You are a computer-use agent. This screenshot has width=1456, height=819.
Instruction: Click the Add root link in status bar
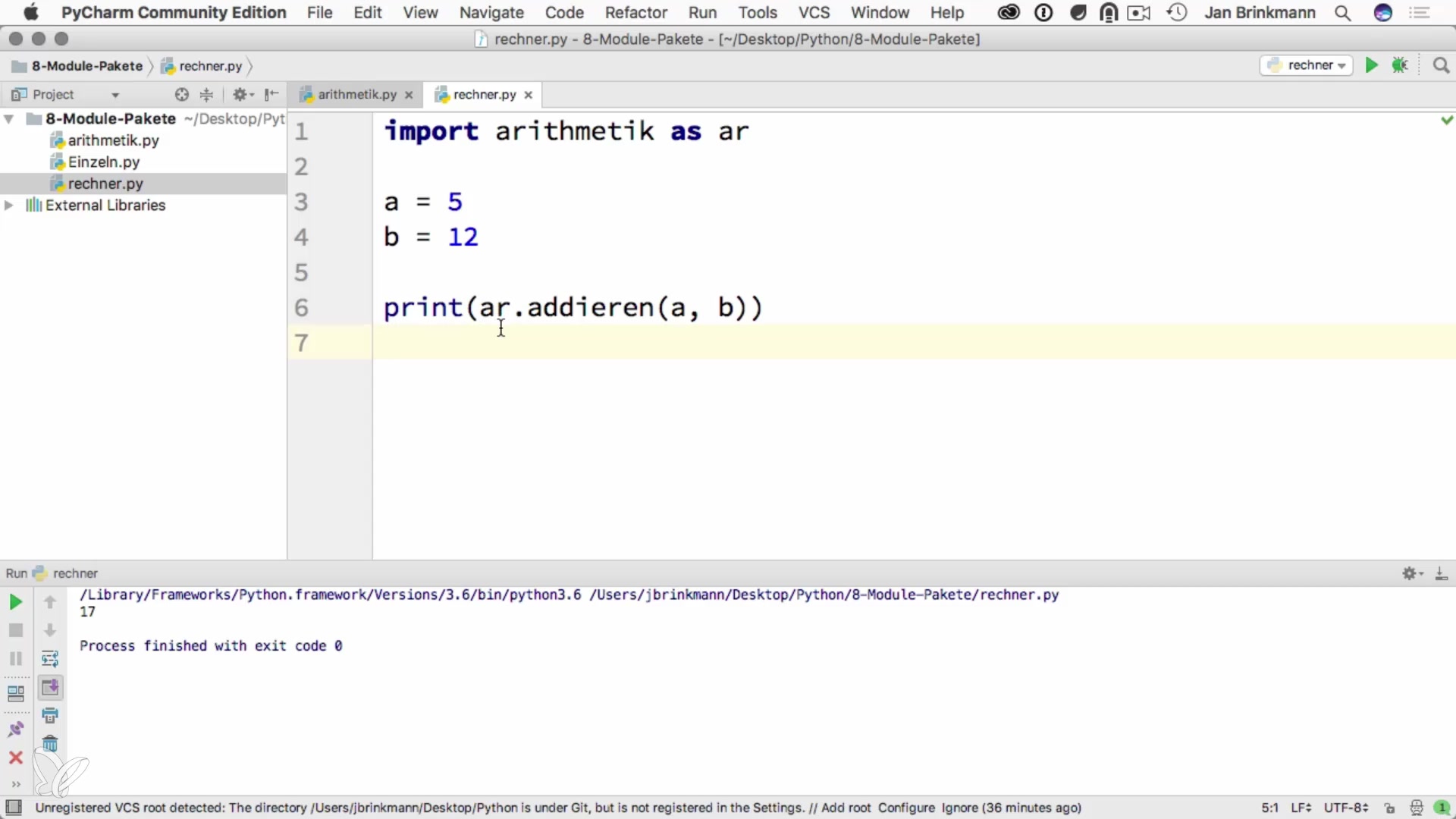click(x=846, y=808)
